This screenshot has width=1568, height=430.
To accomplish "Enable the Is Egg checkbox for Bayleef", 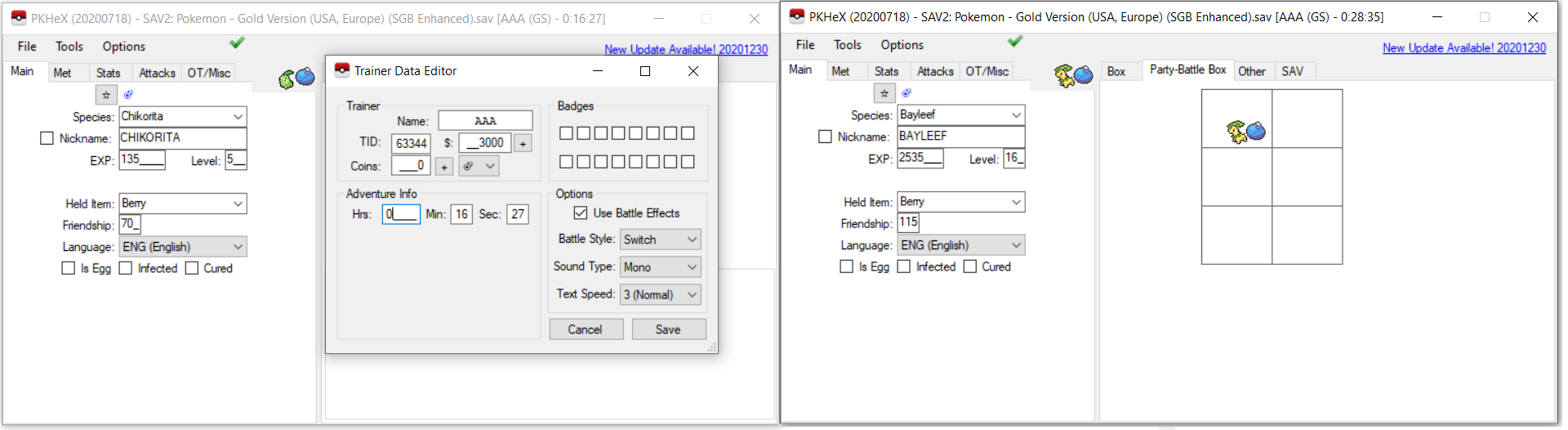I will point(846,267).
